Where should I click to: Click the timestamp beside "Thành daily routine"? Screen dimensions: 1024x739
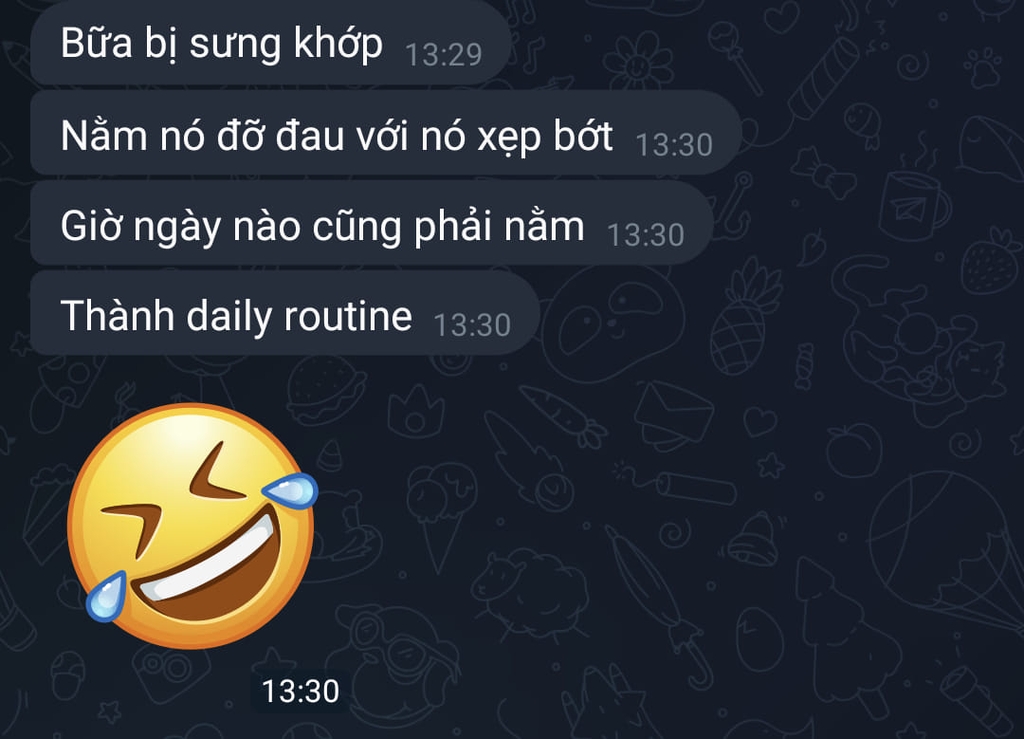472,324
